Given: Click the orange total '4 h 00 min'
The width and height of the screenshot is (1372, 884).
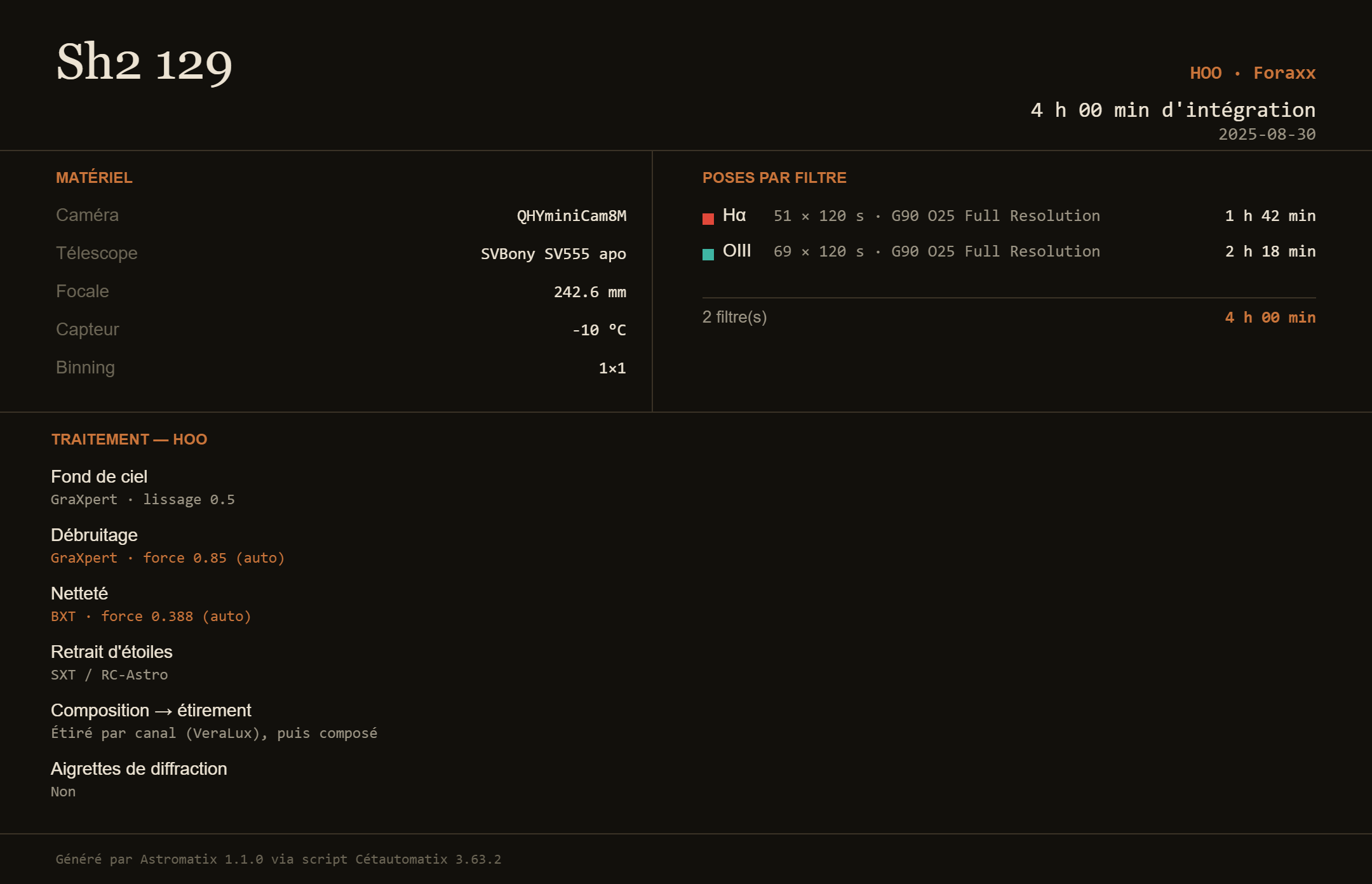Looking at the screenshot, I should 1270,318.
